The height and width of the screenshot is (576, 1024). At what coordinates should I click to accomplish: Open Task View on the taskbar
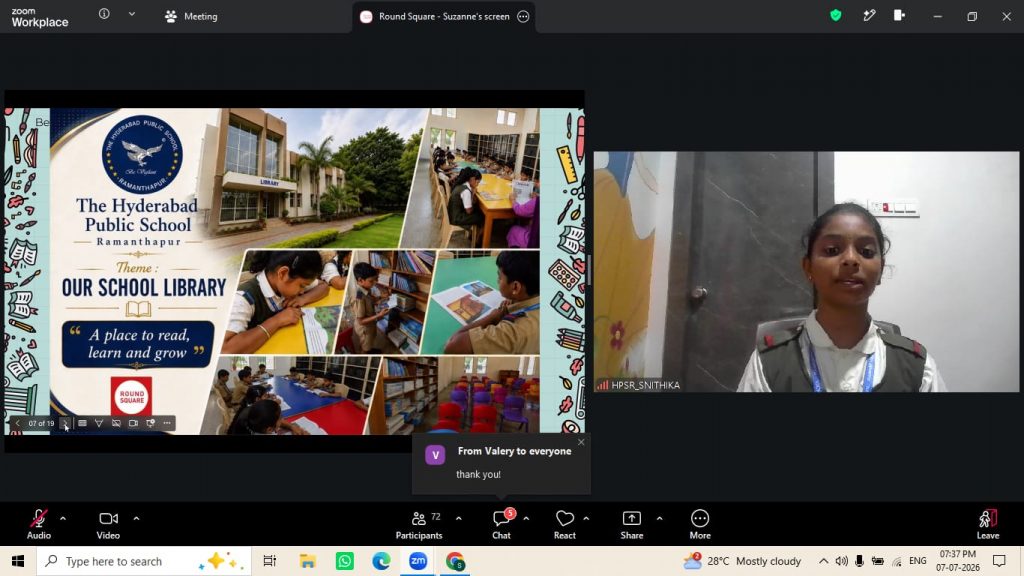point(269,561)
